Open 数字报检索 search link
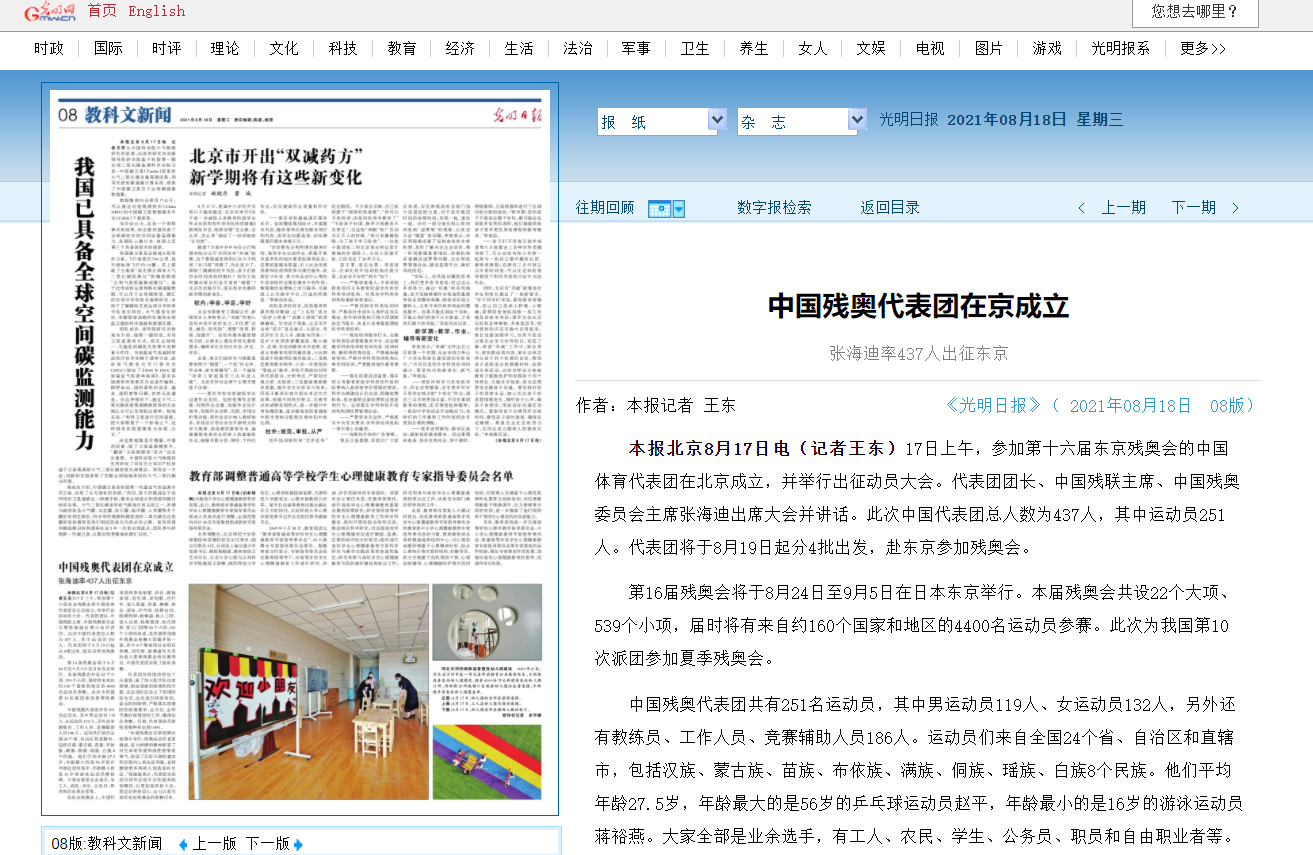The image size is (1313, 855). pos(774,207)
